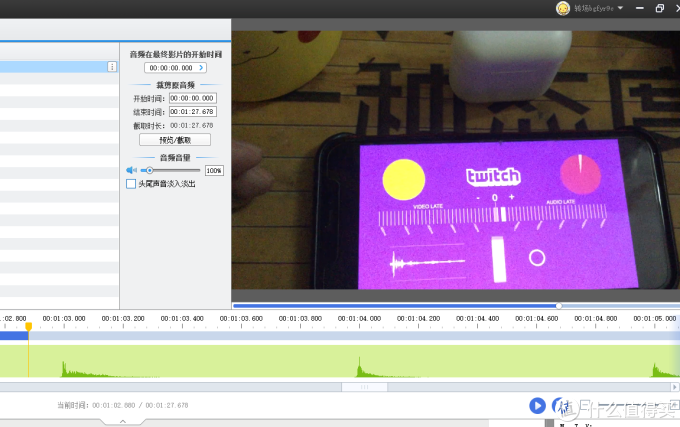Click the orange timeline playhead marker
The height and width of the screenshot is (427, 680).
pos(29,326)
